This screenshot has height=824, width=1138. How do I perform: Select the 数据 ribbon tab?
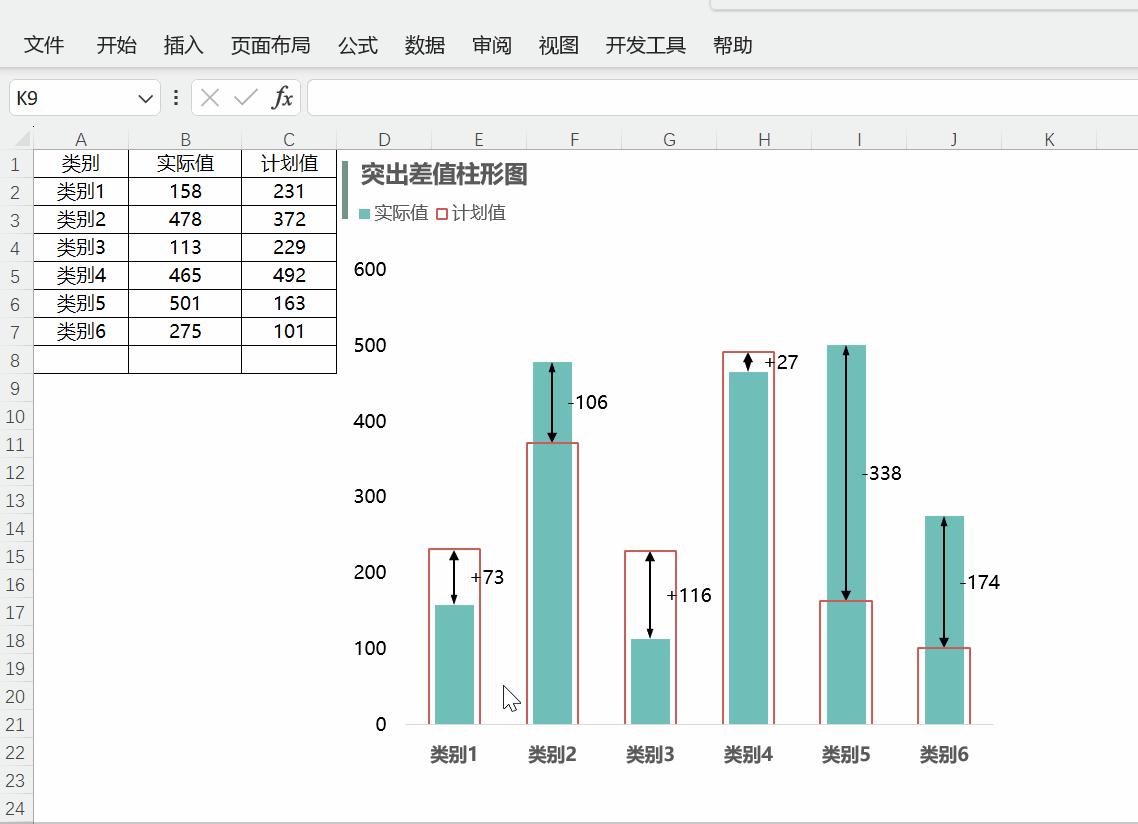pos(424,45)
